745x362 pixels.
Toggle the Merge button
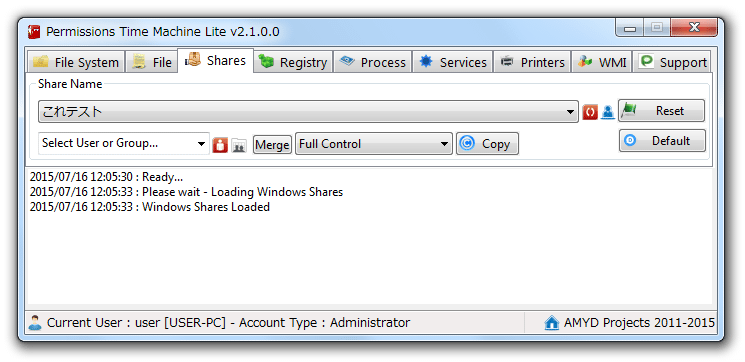click(272, 144)
